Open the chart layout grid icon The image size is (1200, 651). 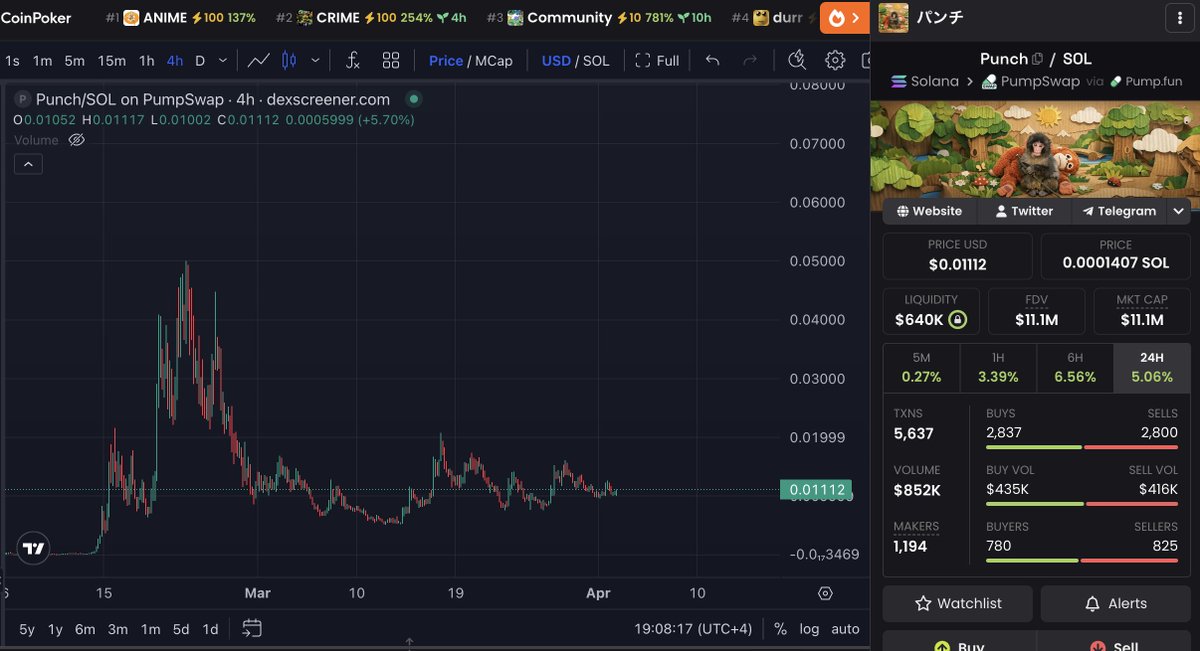[391, 61]
